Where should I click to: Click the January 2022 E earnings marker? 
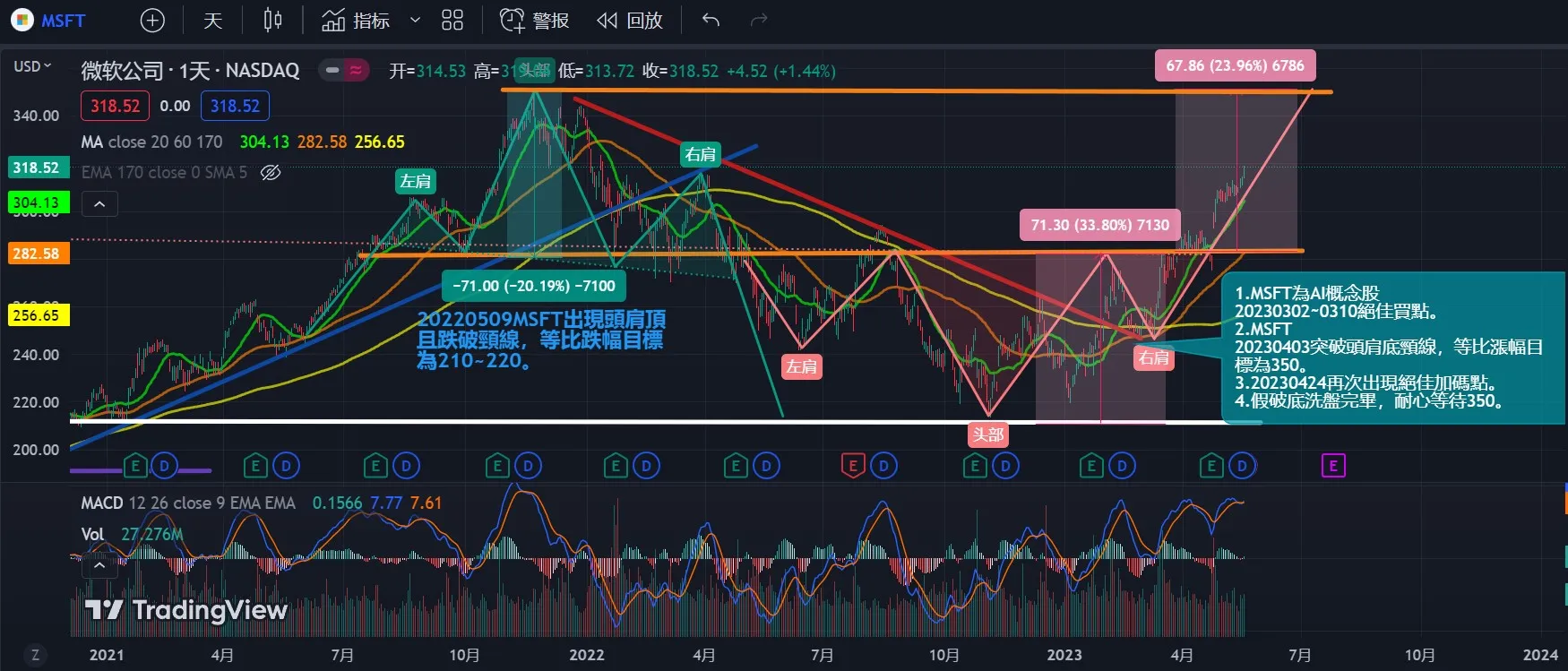[616, 465]
